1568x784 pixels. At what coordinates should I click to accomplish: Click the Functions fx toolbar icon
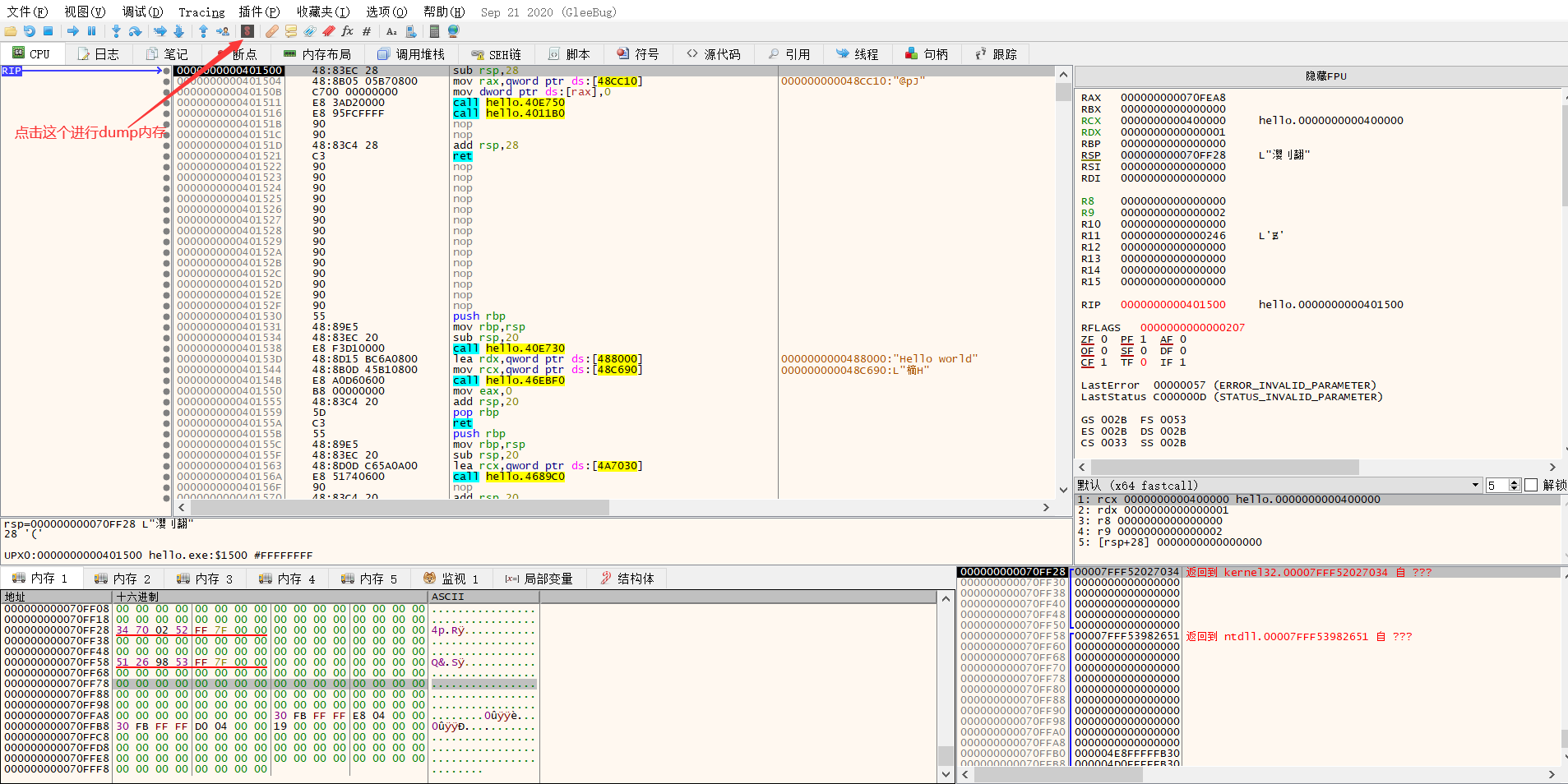[x=348, y=31]
